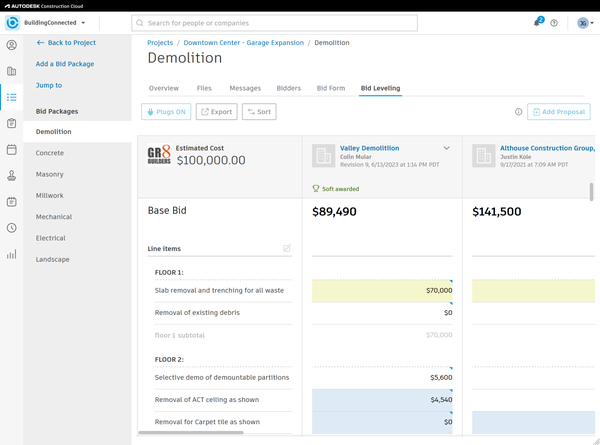Viewport: 600px width, 445px height.
Task: Open the stamp icon in the left sidebar
Action: pyautogui.click(x=11, y=175)
